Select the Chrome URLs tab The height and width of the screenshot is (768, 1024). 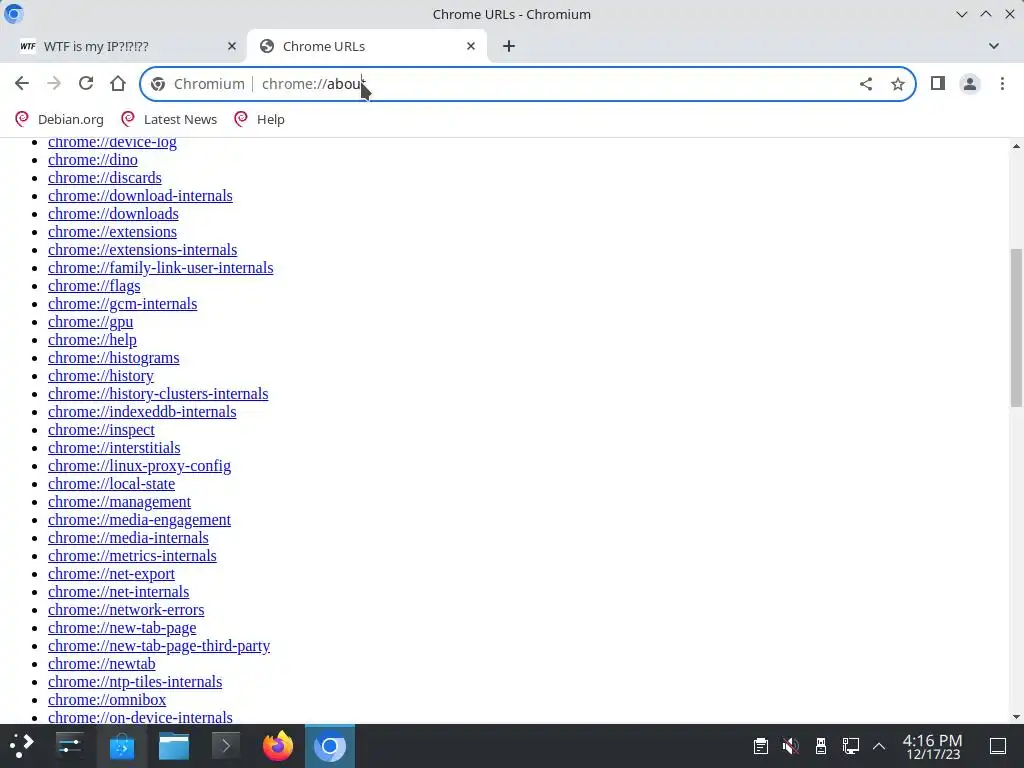point(366,46)
